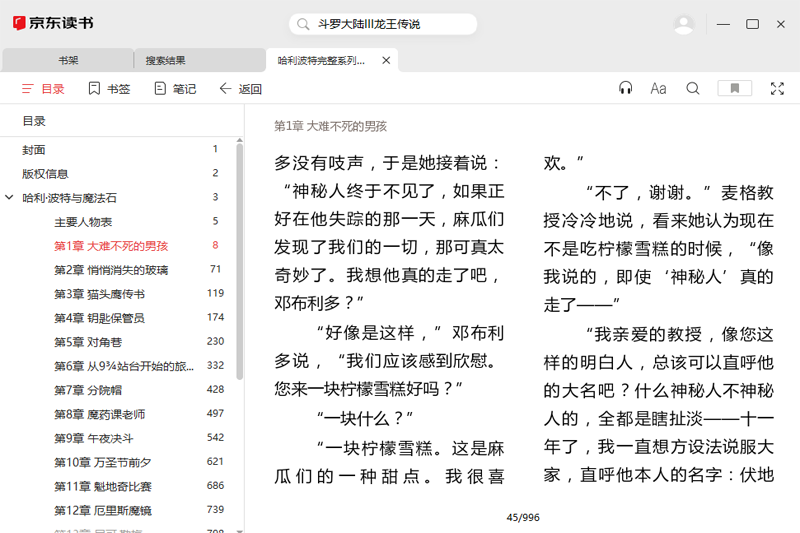The height and width of the screenshot is (533, 800).
Task: Open the 目录 table of contents panel
Action: point(43,89)
